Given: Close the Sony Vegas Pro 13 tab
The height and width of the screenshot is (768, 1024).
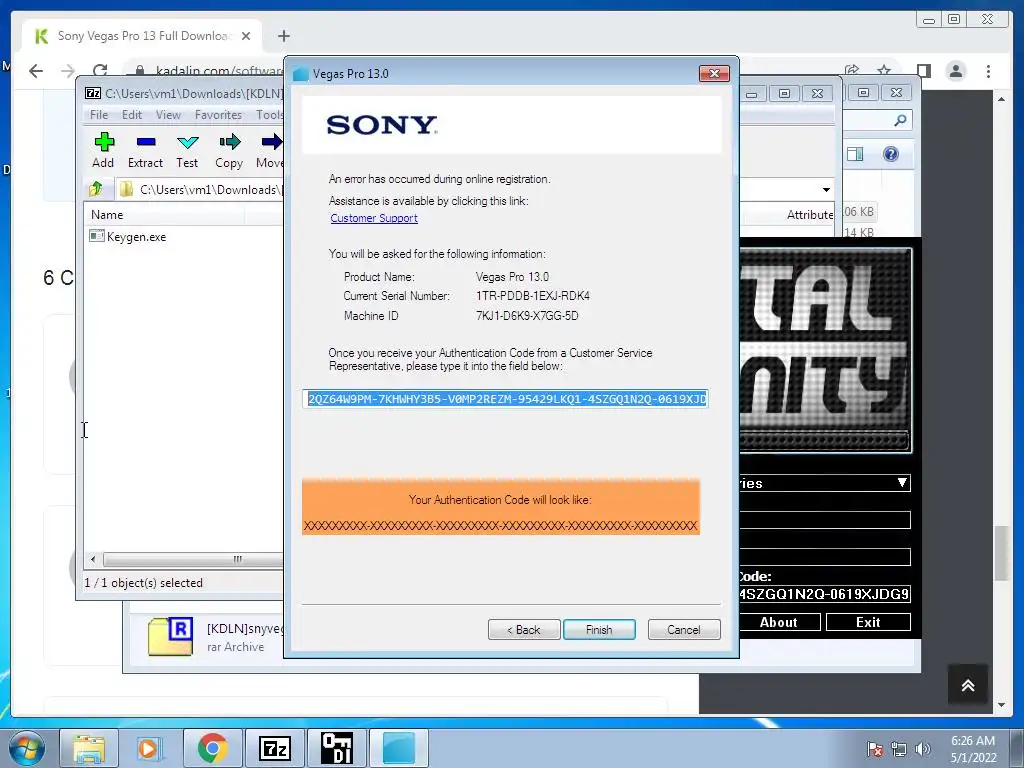Looking at the screenshot, I should 246,36.
